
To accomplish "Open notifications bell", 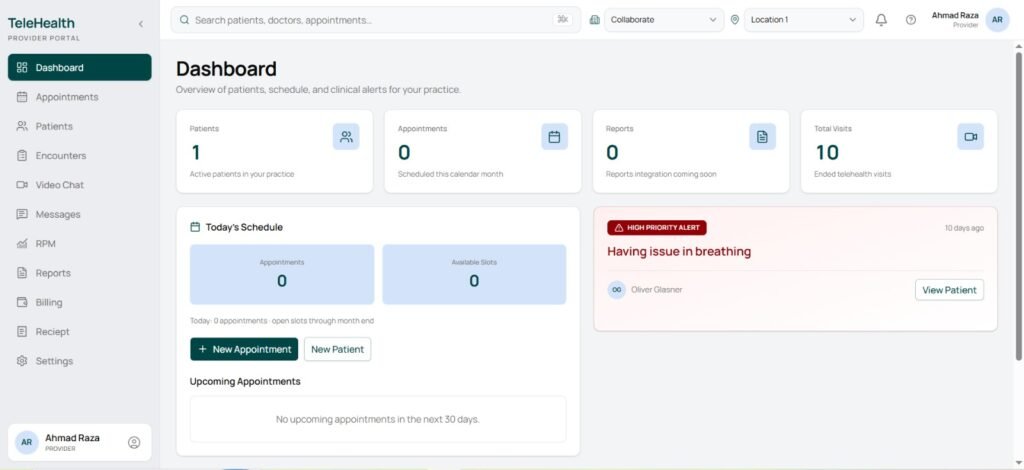I will (881, 20).
